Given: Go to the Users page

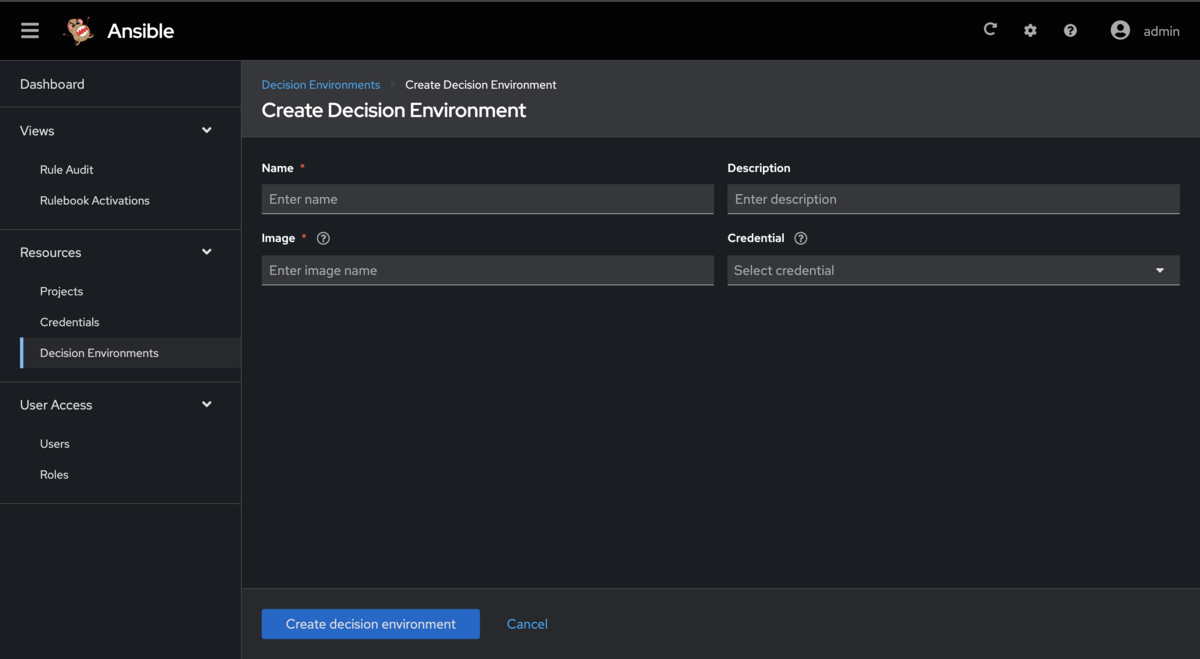Looking at the screenshot, I should click(x=54, y=443).
